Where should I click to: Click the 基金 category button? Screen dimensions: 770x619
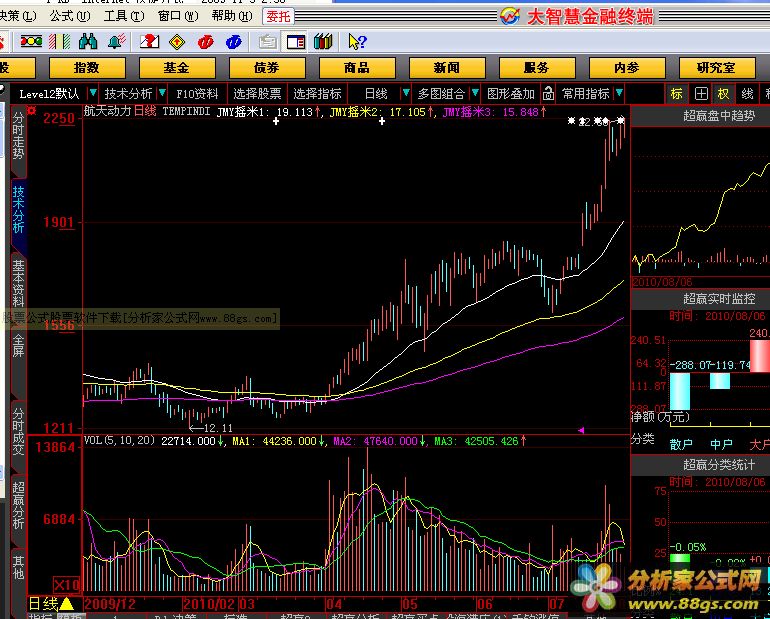(x=177, y=68)
